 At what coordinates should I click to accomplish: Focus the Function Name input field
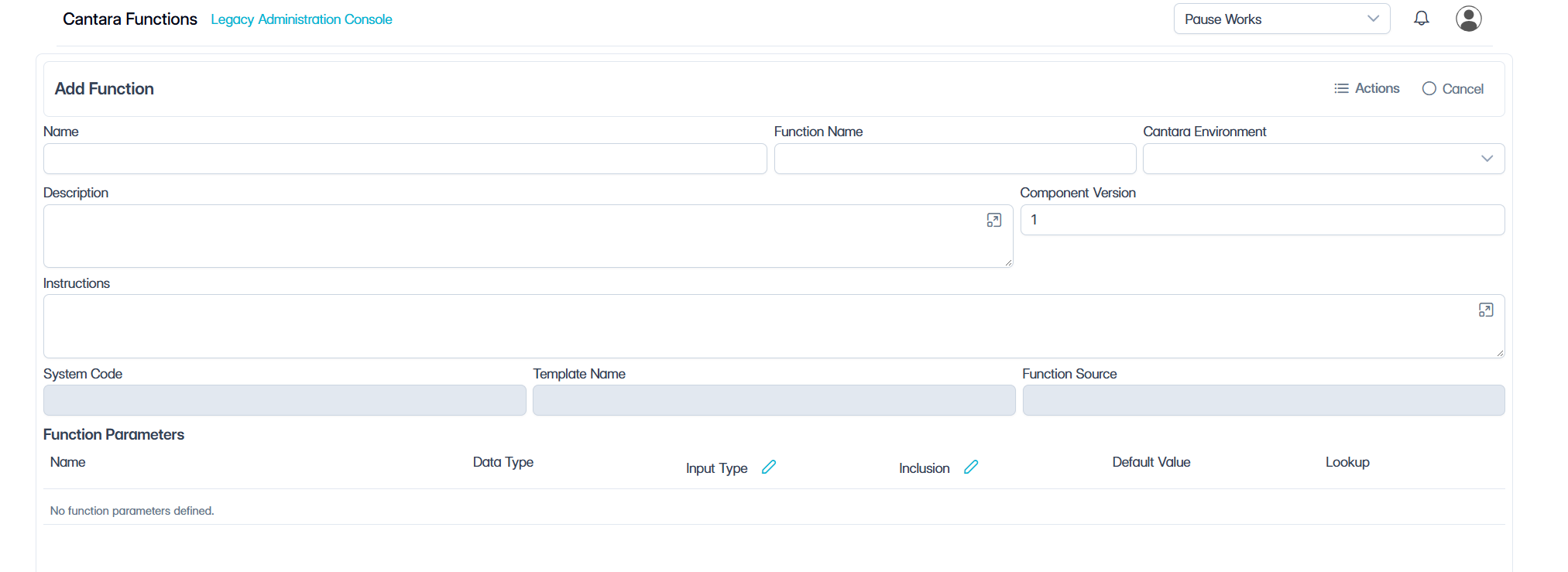click(955, 159)
